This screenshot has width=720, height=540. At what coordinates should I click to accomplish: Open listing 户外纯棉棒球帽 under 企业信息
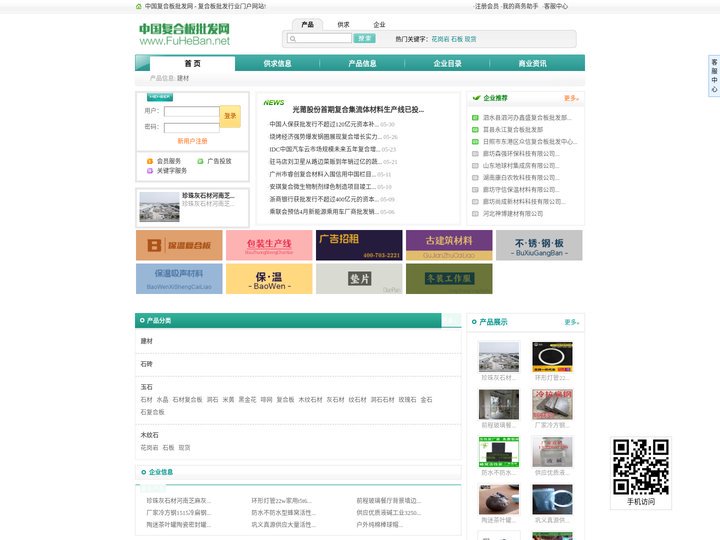tap(380, 524)
